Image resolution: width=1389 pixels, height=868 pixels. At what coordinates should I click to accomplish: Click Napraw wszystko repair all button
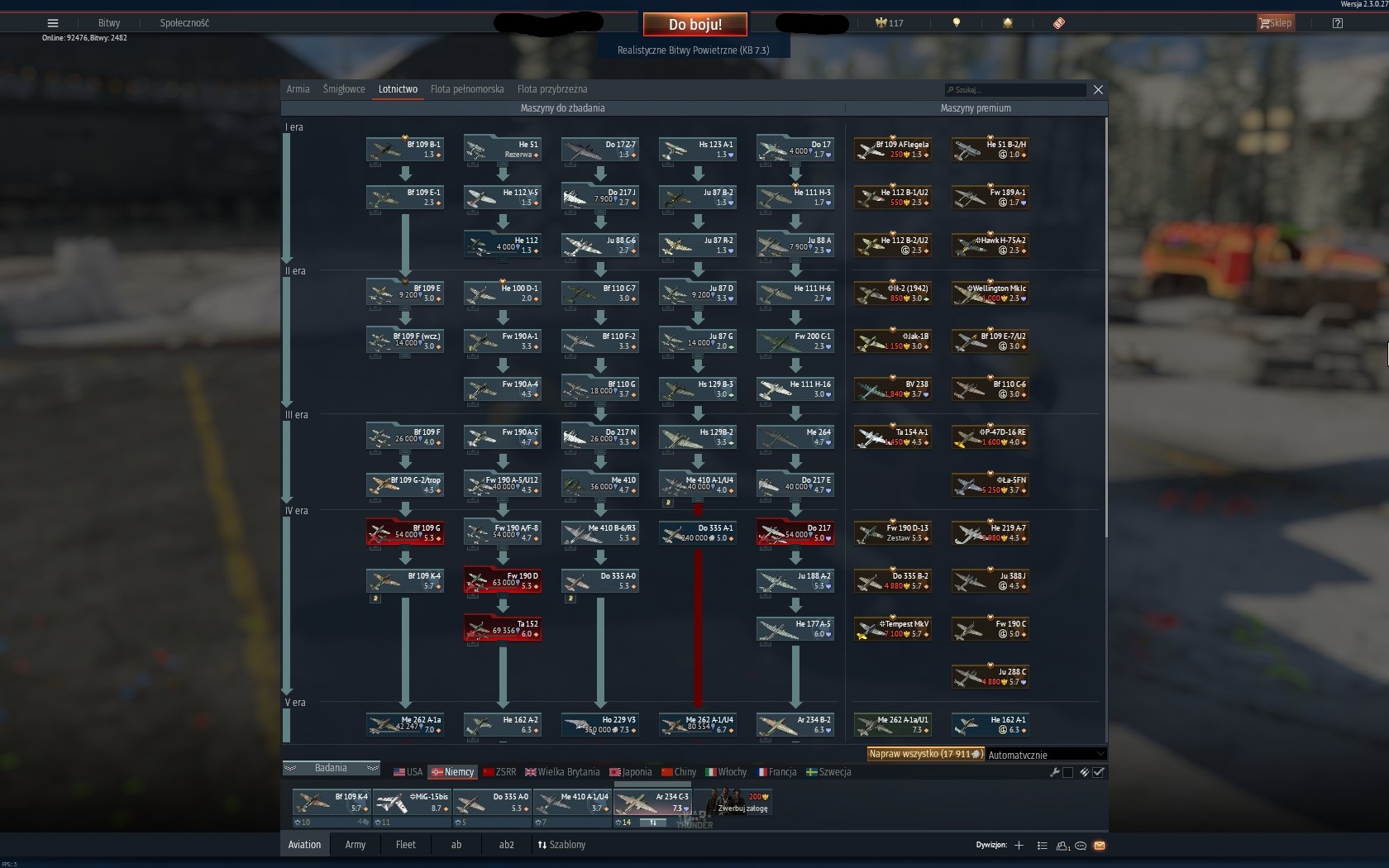click(925, 754)
